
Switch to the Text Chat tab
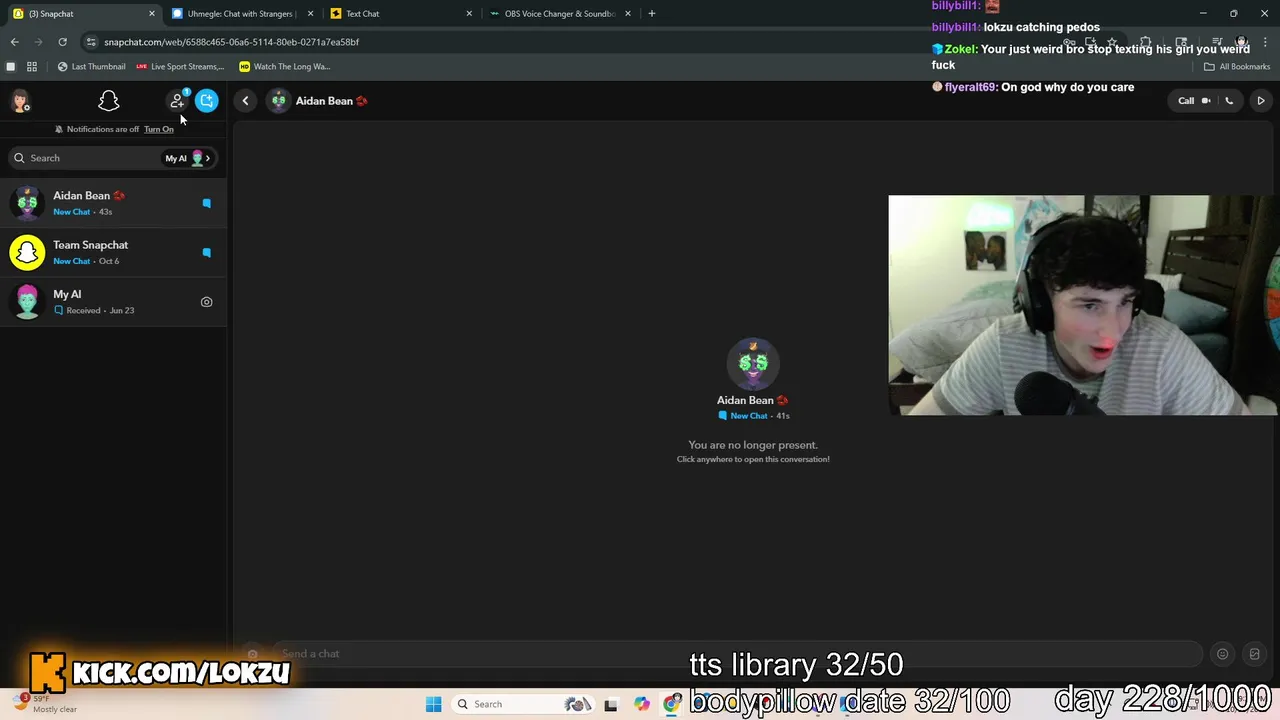(400, 14)
